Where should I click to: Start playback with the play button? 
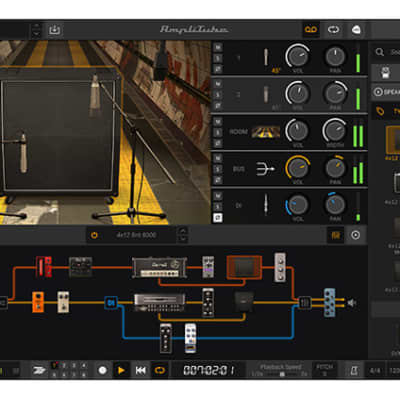tap(121, 370)
